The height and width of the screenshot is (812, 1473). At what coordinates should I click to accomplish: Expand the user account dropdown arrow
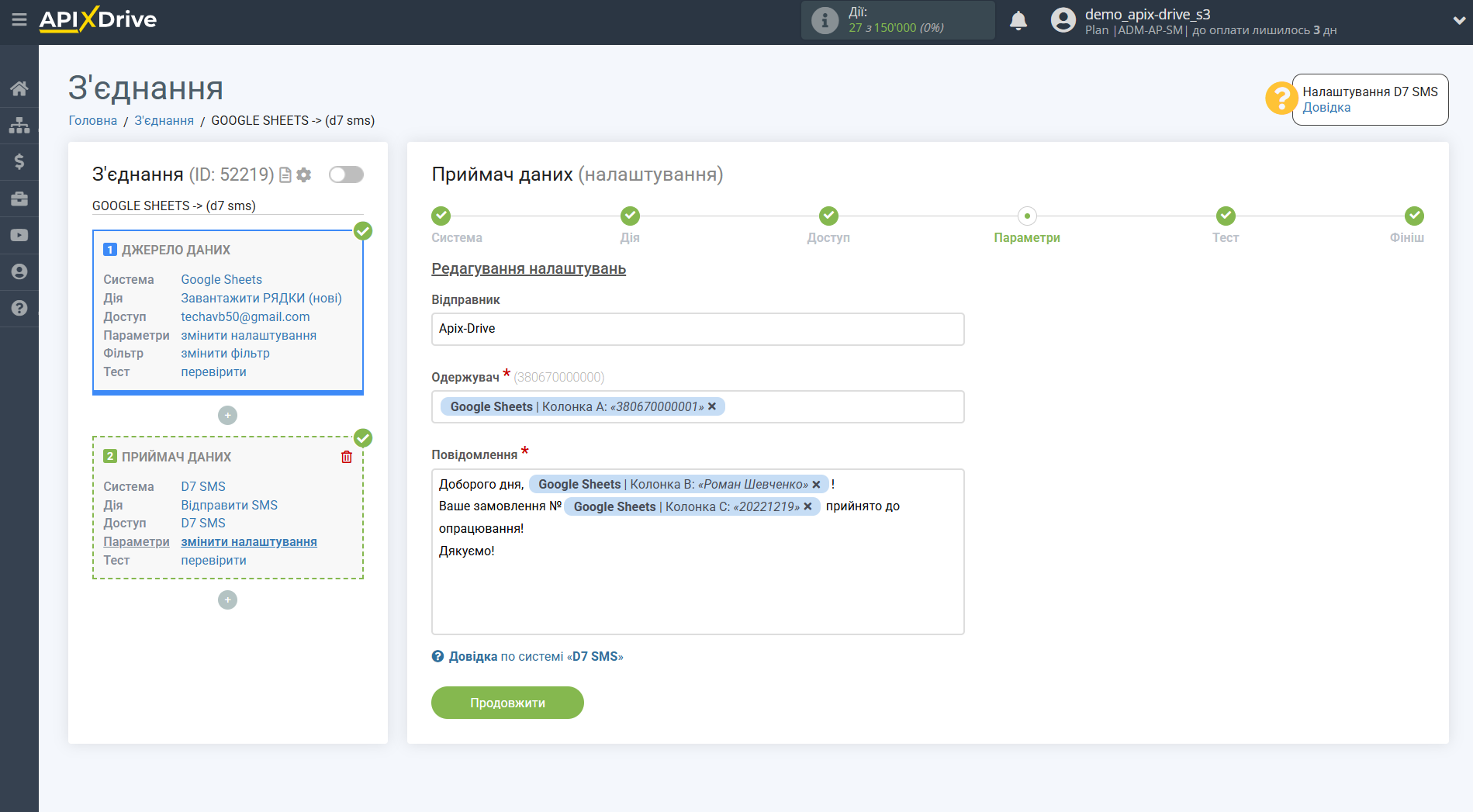tap(1458, 21)
